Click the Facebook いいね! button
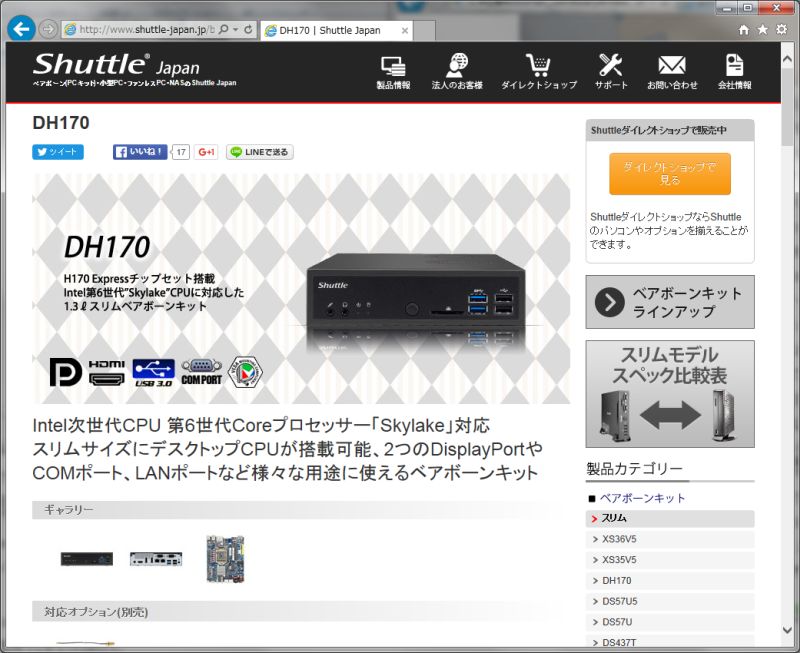Screen dimensions: 800x653 (140, 152)
